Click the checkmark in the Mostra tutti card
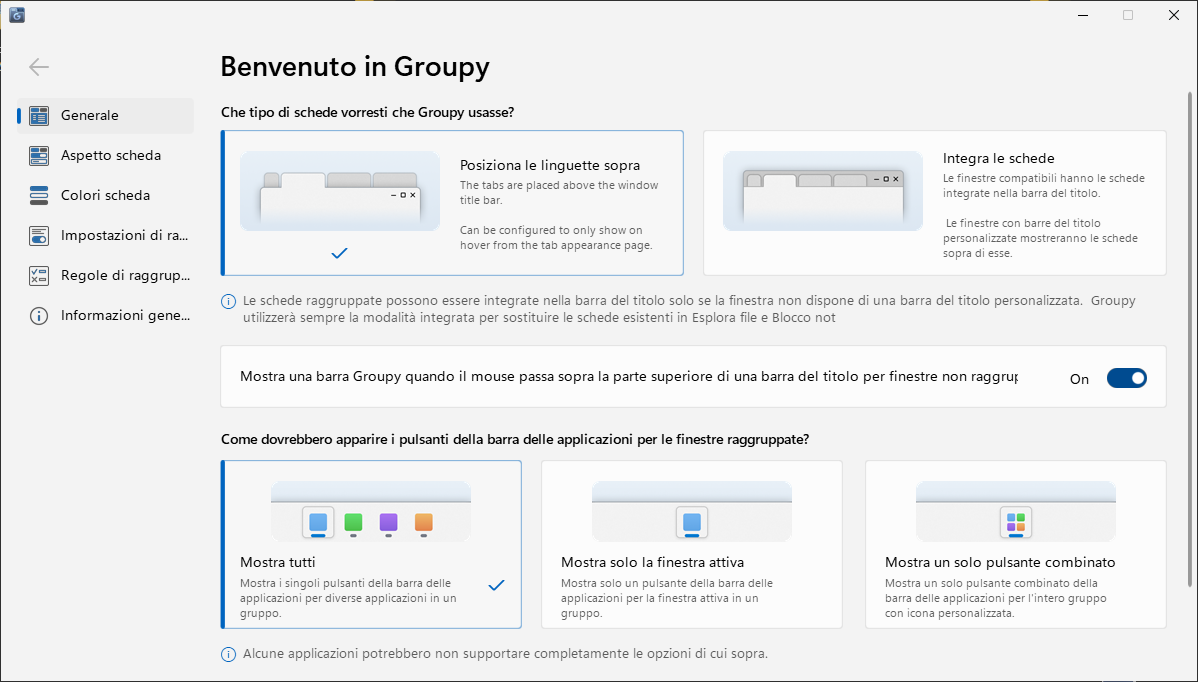1198x682 pixels. (497, 585)
